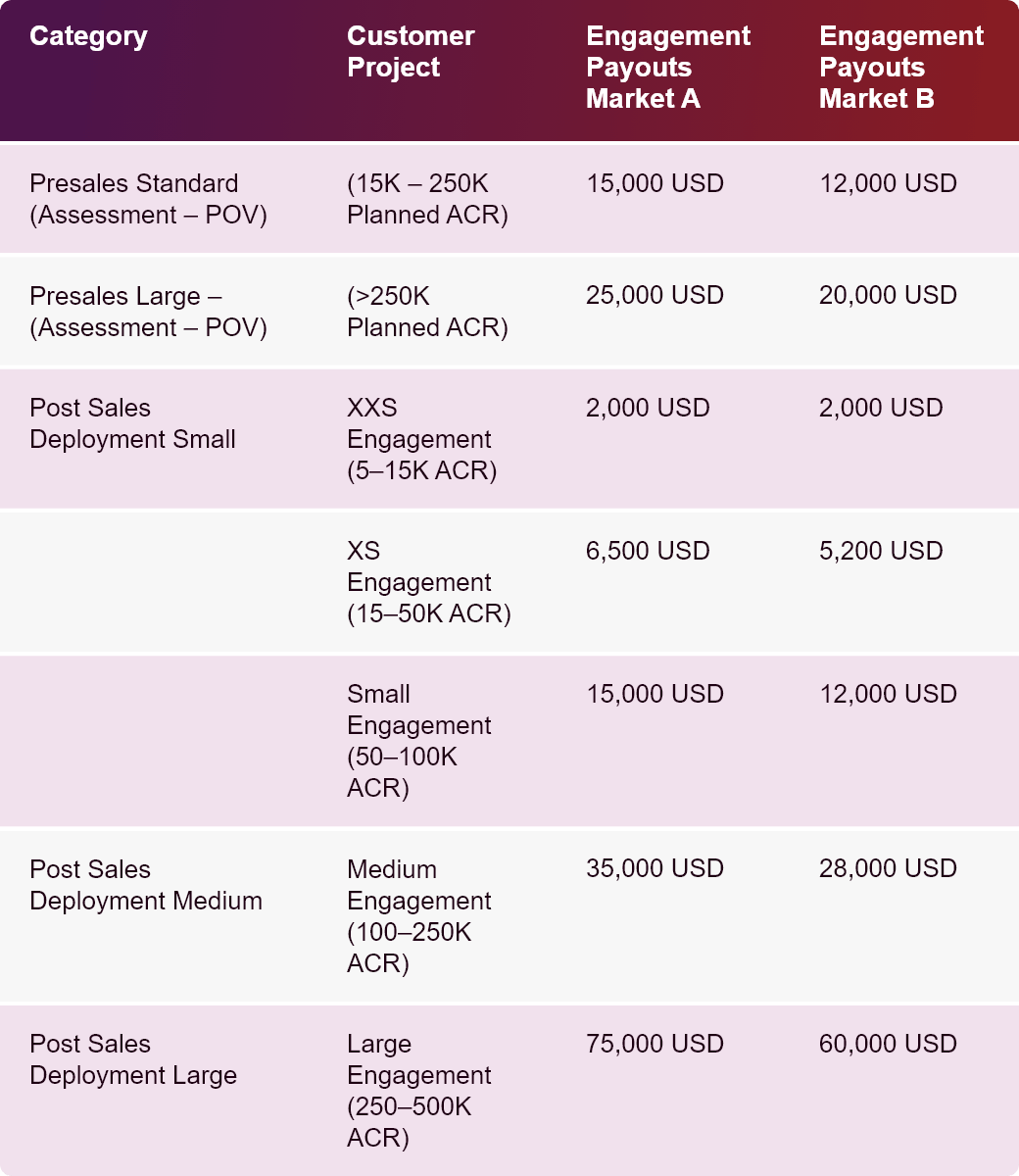Image resolution: width=1019 pixels, height=1176 pixels.
Task: Click the Presales Standard category cell
Action: tap(148, 199)
